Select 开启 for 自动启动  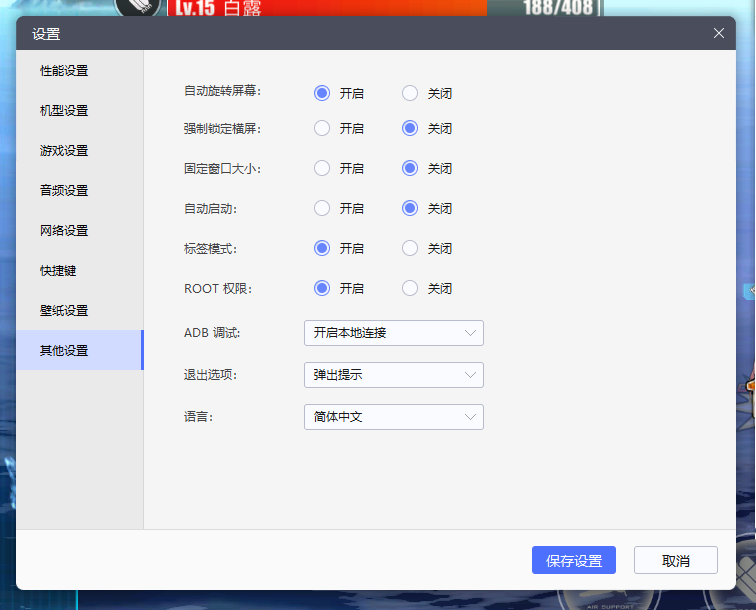[x=322, y=208]
